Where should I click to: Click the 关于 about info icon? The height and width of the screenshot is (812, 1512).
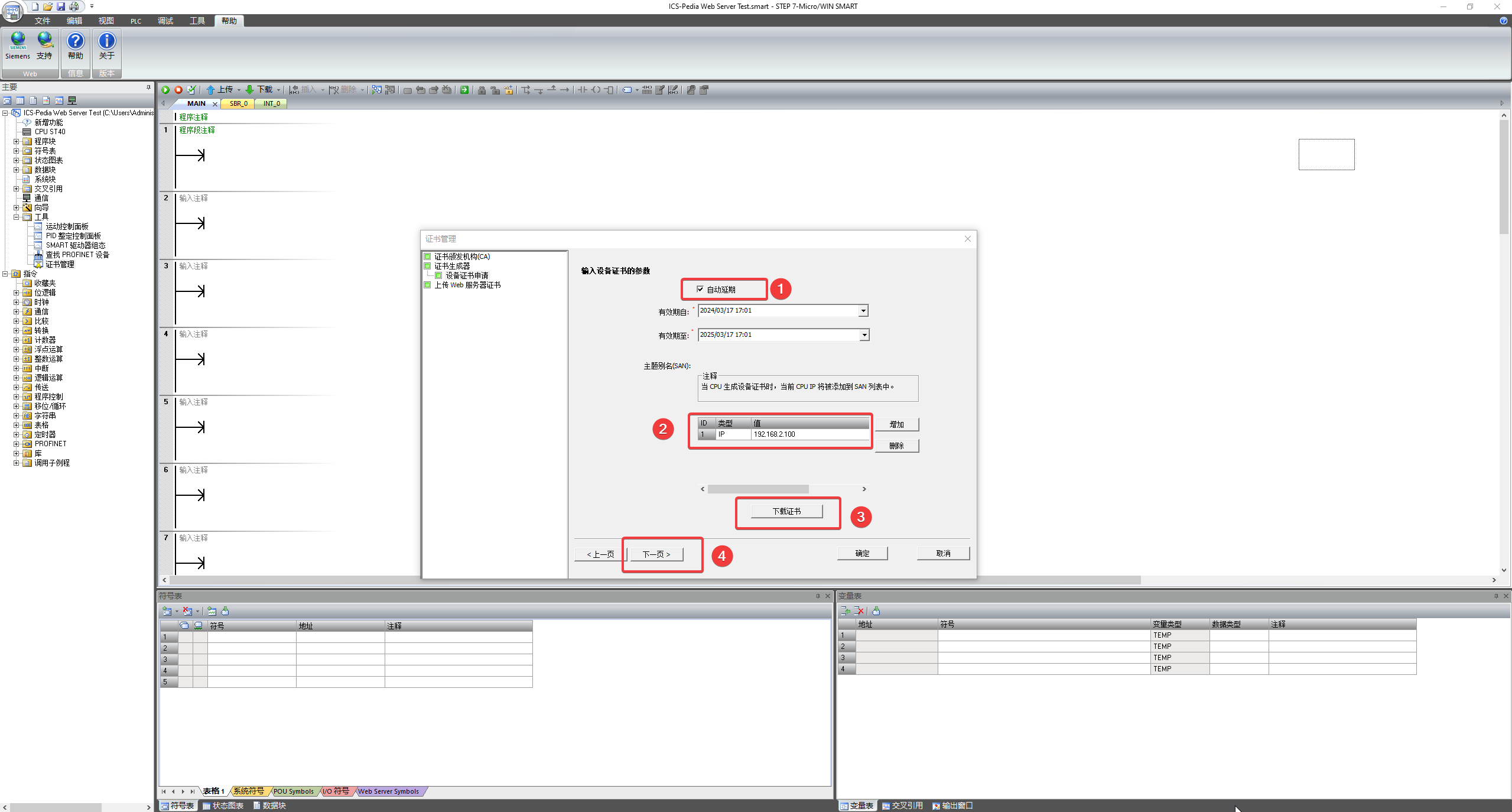106,41
